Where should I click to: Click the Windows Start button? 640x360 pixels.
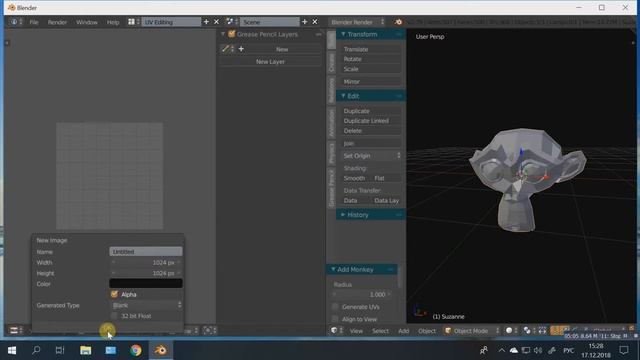(x=12, y=350)
